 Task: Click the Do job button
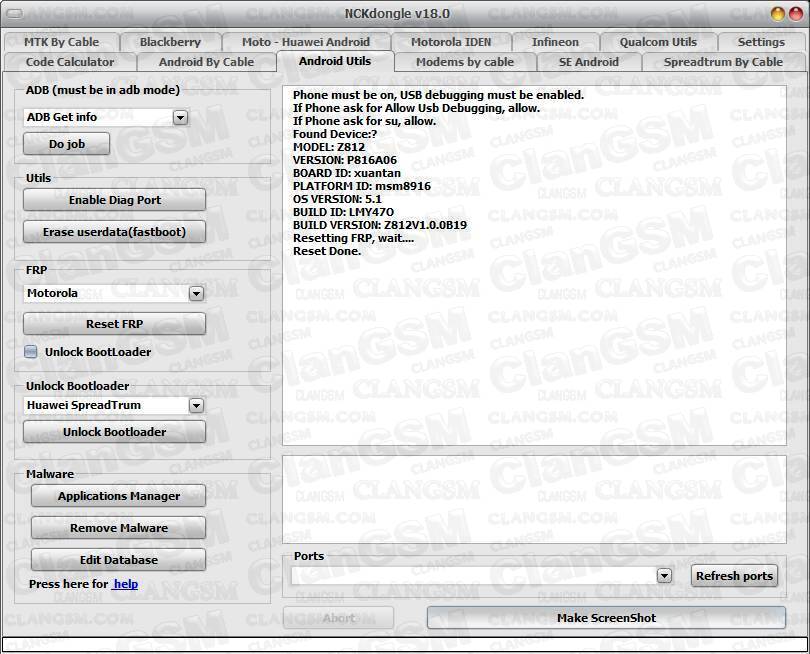pyautogui.click(x=67, y=144)
